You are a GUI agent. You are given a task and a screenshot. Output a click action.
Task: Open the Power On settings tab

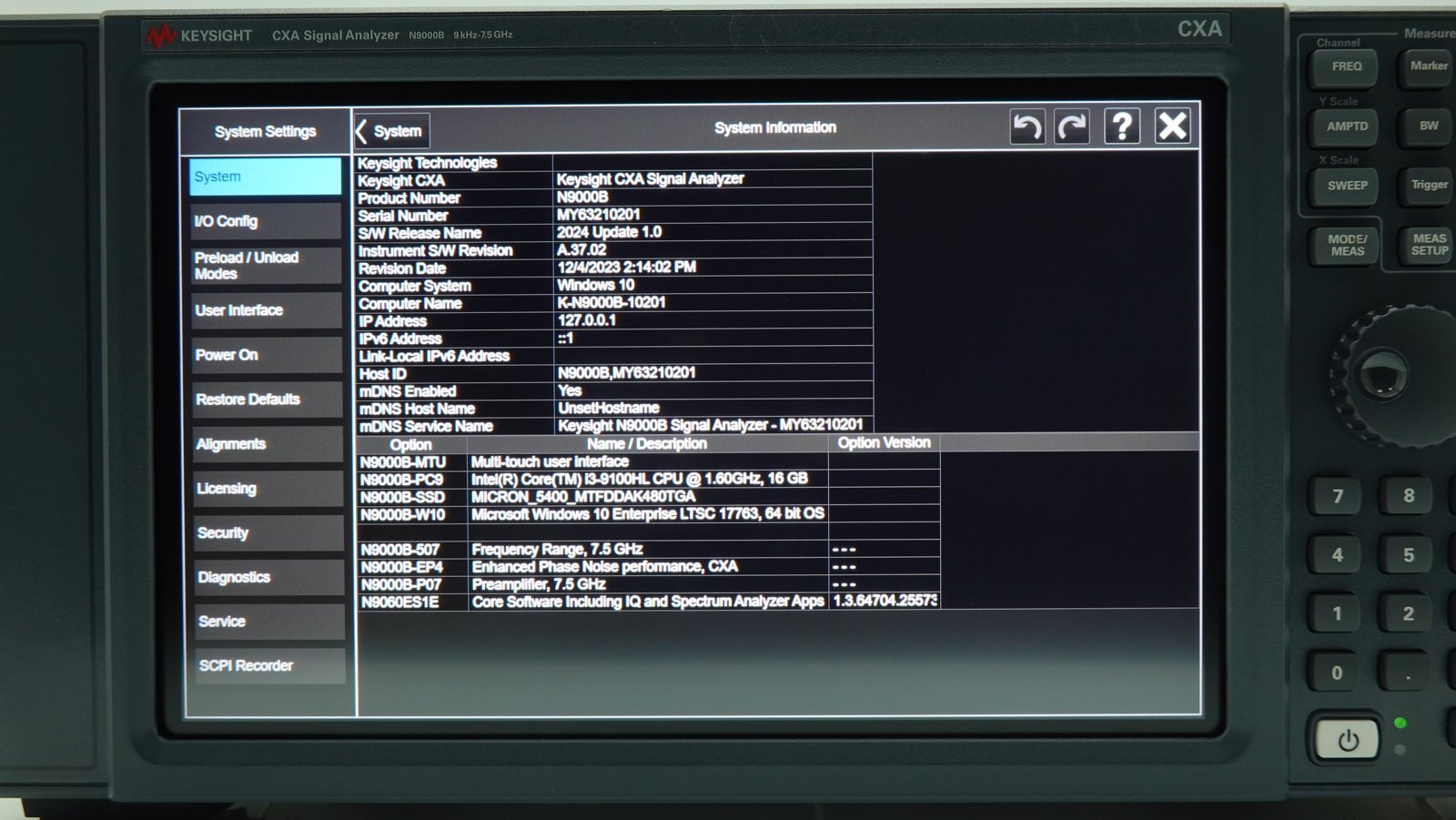(x=268, y=355)
